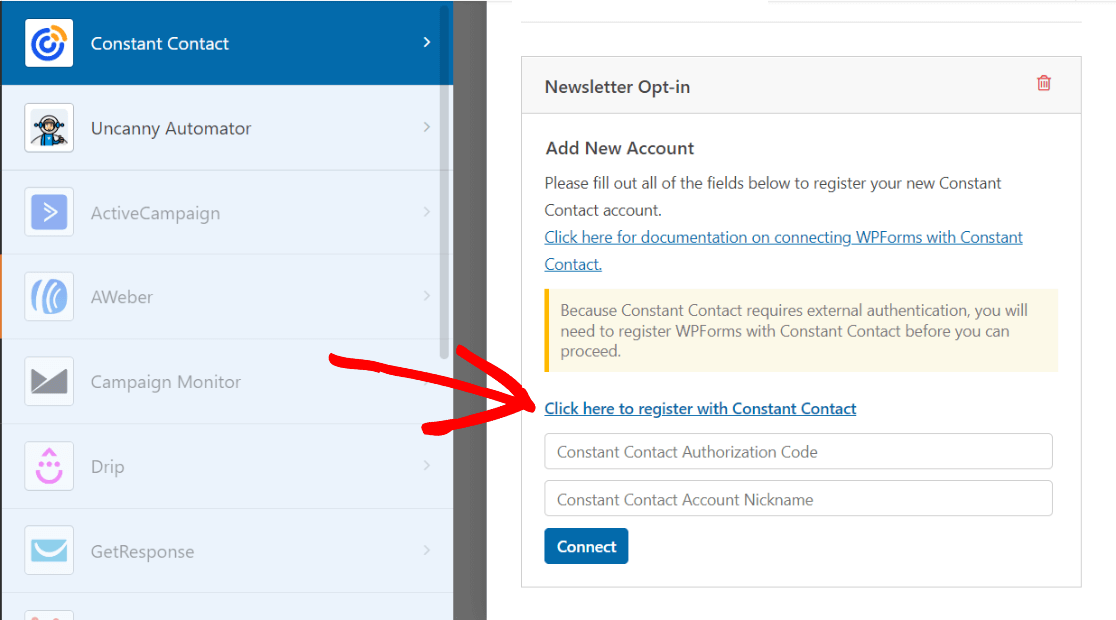This screenshot has height=620, width=1116.
Task: Click the Drip icon
Action: 48,466
